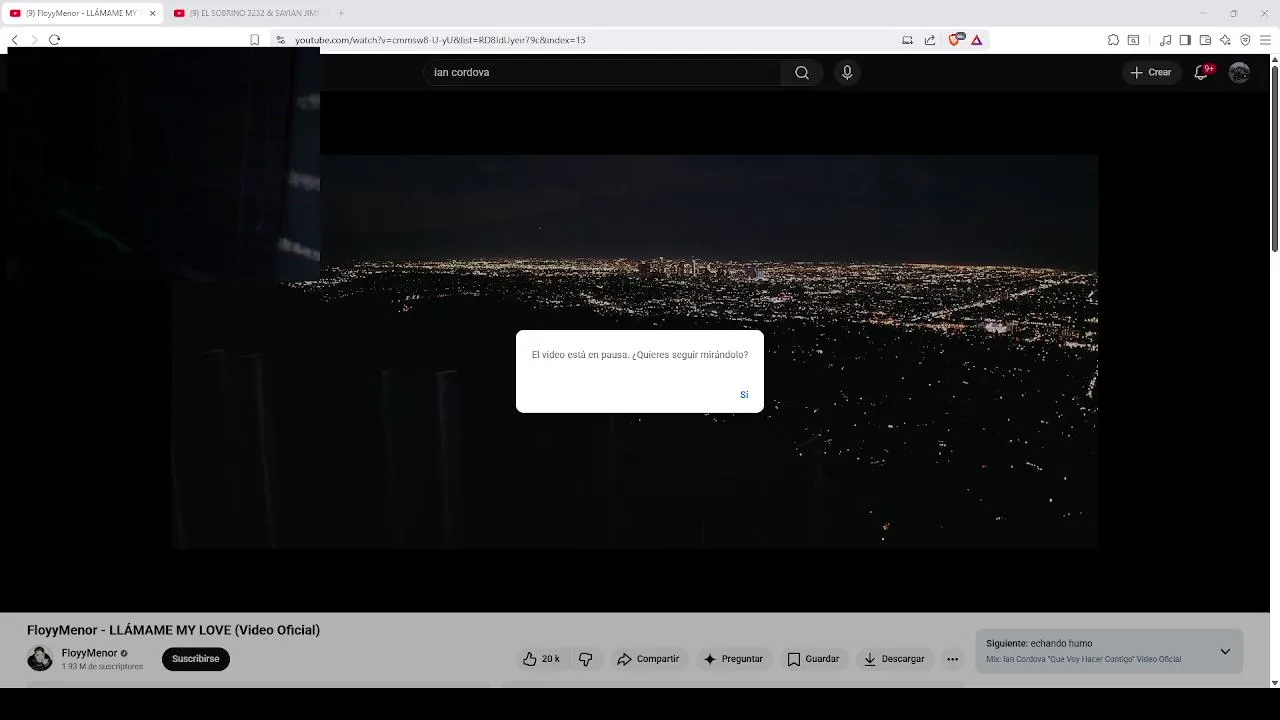1280x720 pixels.
Task: Click the share page icon in address bar
Action: (930, 40)
